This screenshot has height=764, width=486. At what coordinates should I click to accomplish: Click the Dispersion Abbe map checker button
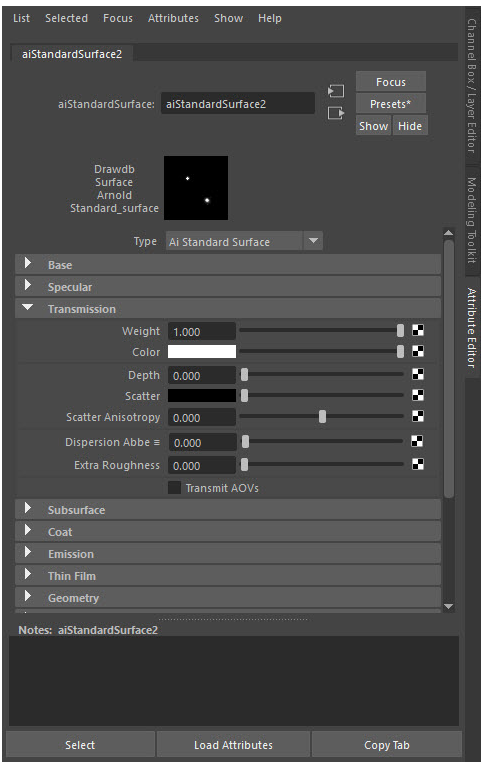(417, 441)
